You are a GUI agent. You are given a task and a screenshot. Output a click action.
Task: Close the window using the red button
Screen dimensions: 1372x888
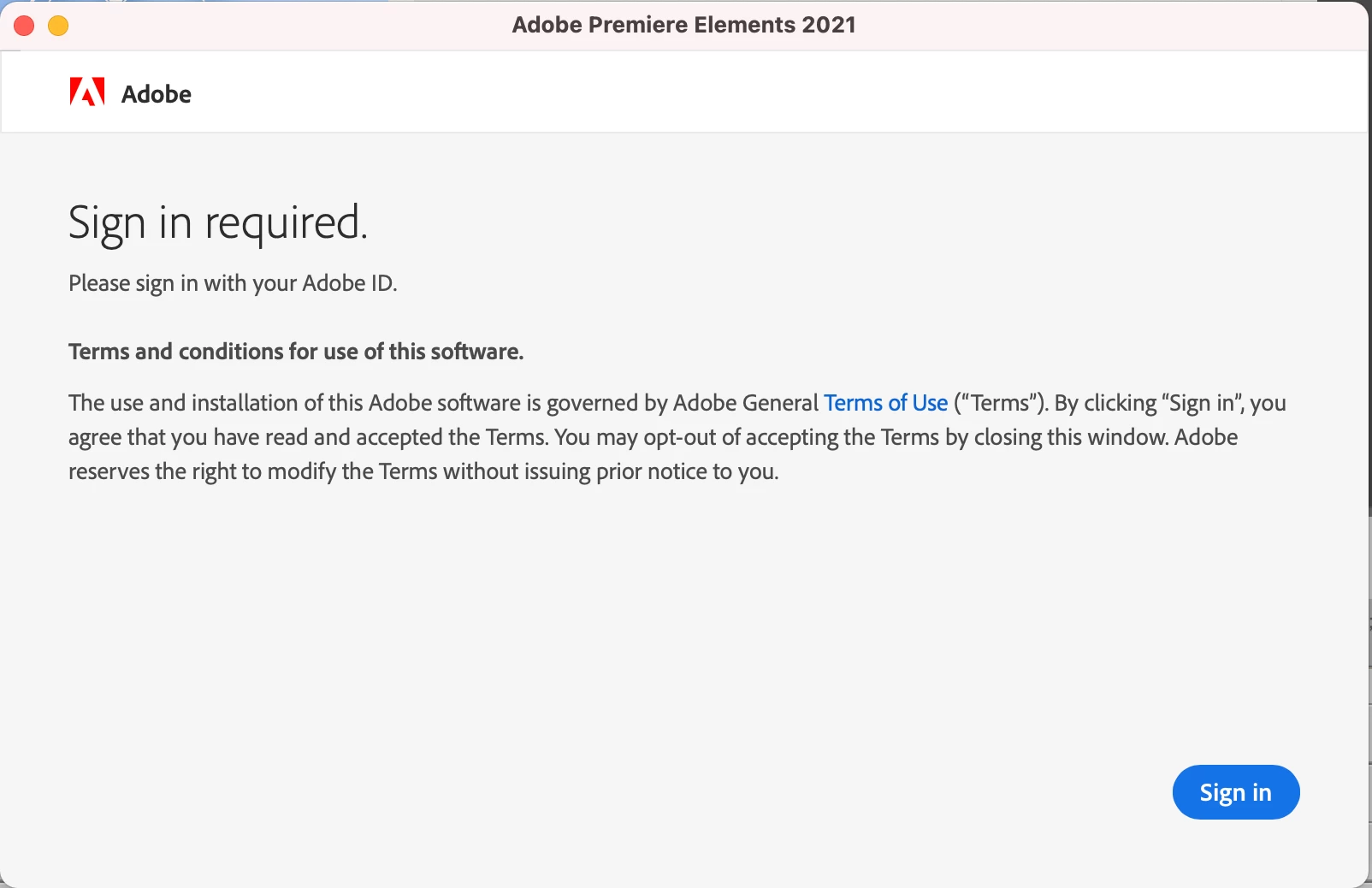click(x=24, y=26)
